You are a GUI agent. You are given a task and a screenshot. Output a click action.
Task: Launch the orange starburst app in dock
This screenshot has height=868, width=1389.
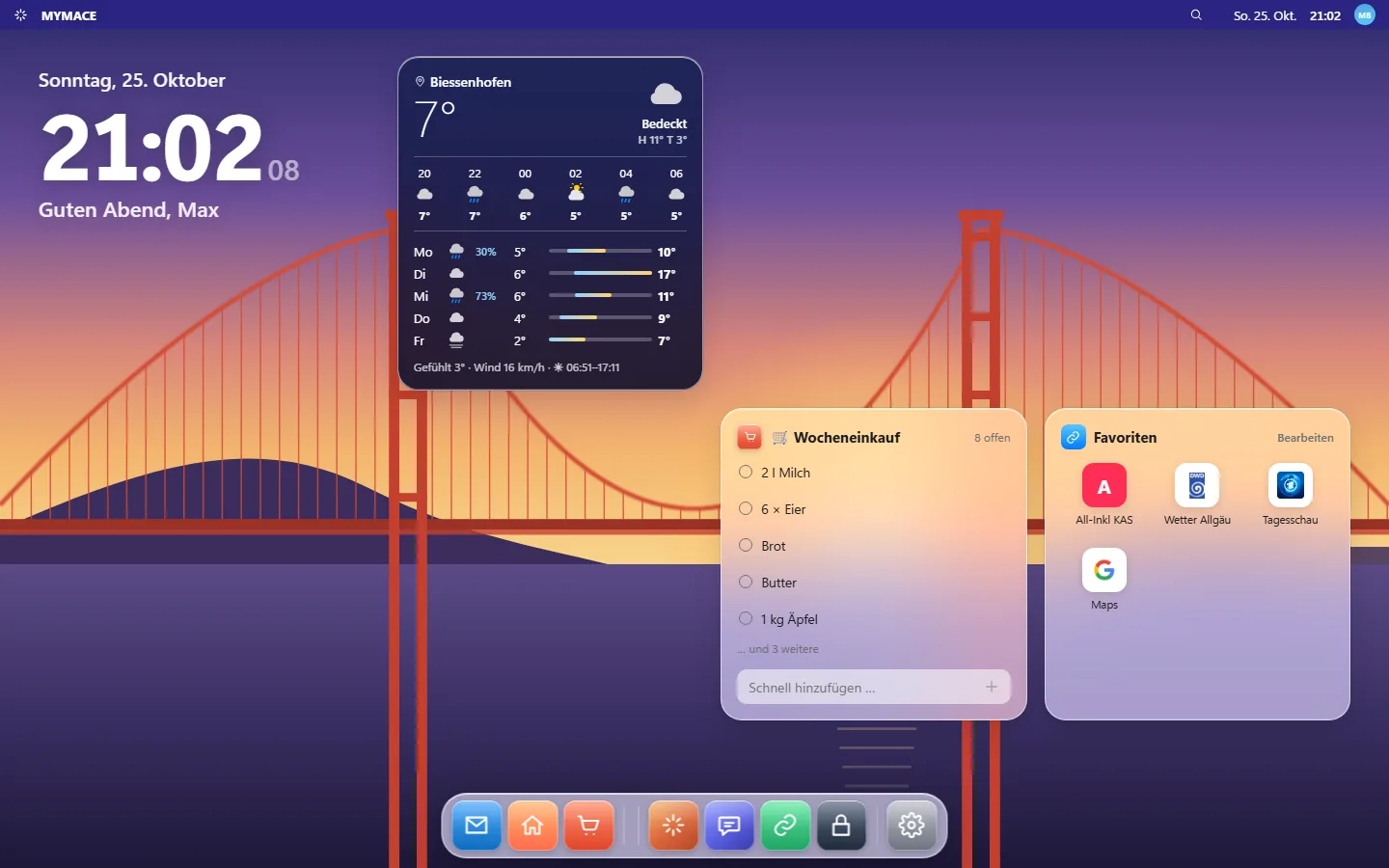(673, 826)
